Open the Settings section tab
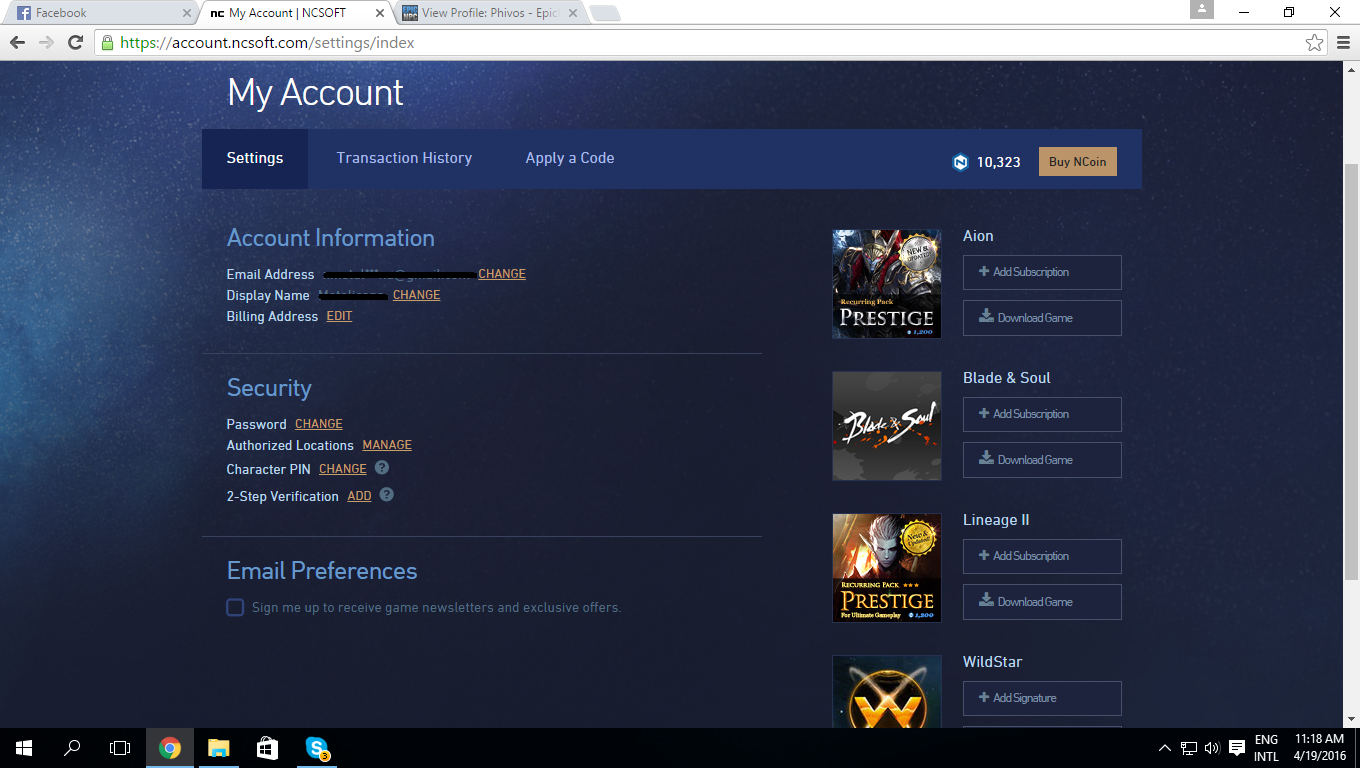The width and height of the screenshot is (1360, 768). click(x=255, y=158)
